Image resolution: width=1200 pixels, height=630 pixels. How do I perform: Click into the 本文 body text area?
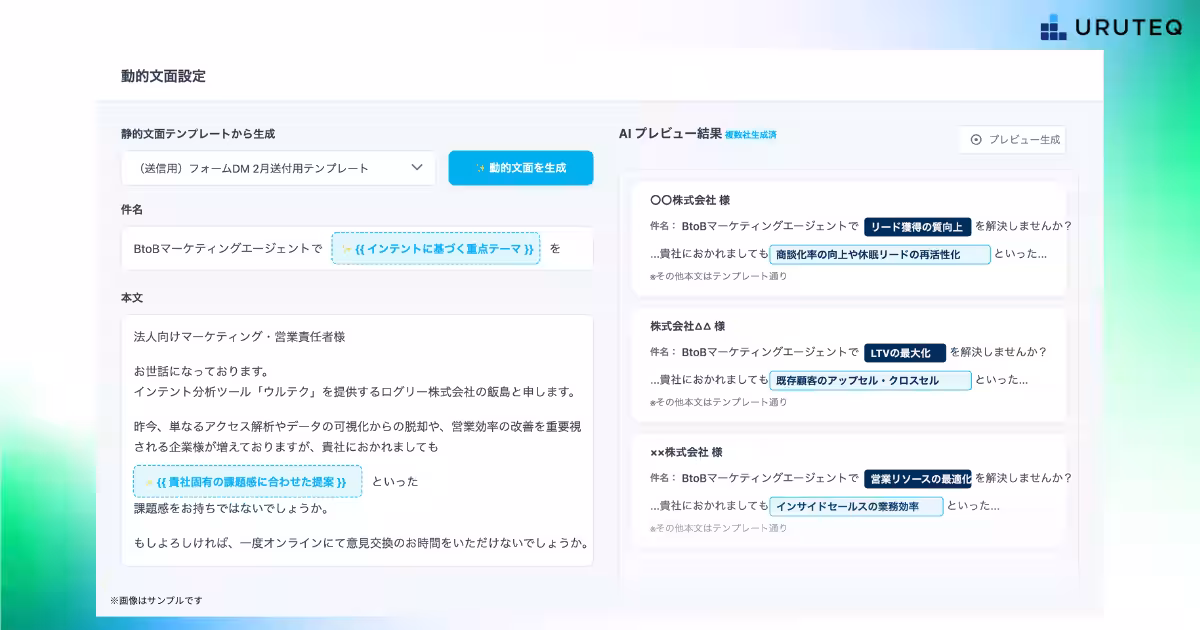357,441
